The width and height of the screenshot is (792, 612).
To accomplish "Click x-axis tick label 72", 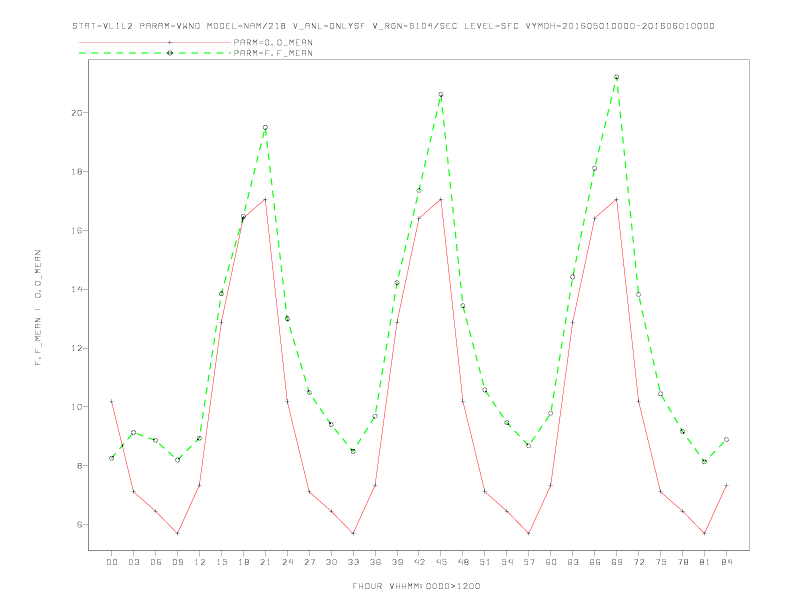I will (638, 562).
